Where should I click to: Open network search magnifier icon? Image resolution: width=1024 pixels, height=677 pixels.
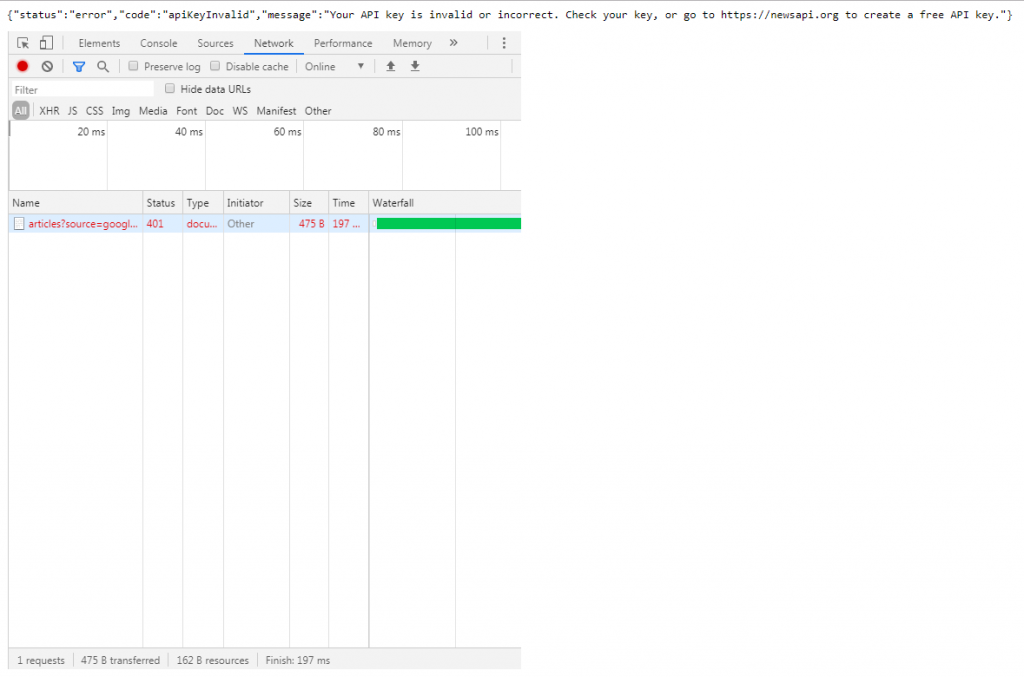tap(103, 67)
